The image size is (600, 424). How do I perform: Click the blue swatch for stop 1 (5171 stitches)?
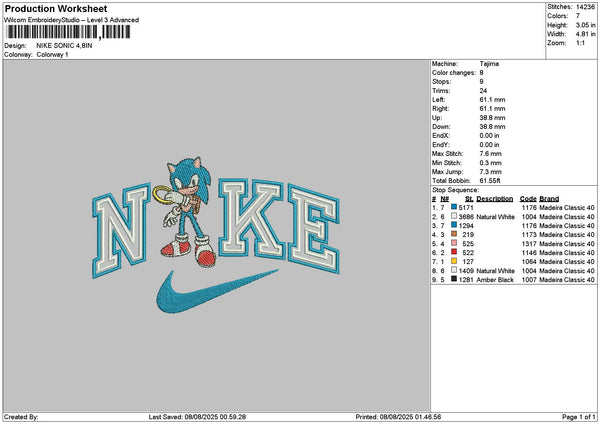tap(454, 207)
